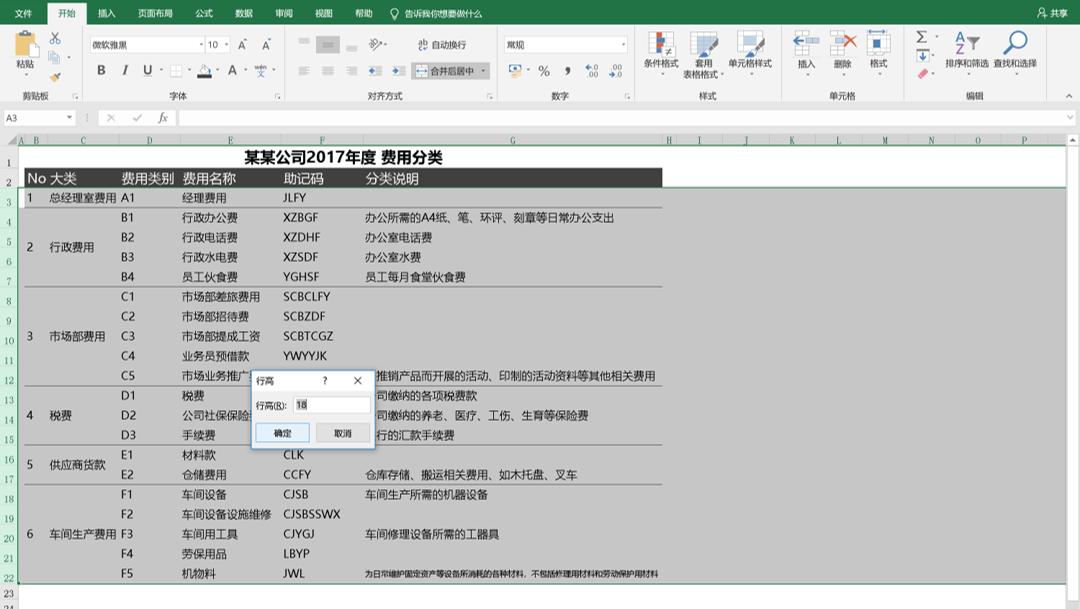The image size is (1080, 609).
Task: Click the 取消 cancel button
Action: coord(341,432)
